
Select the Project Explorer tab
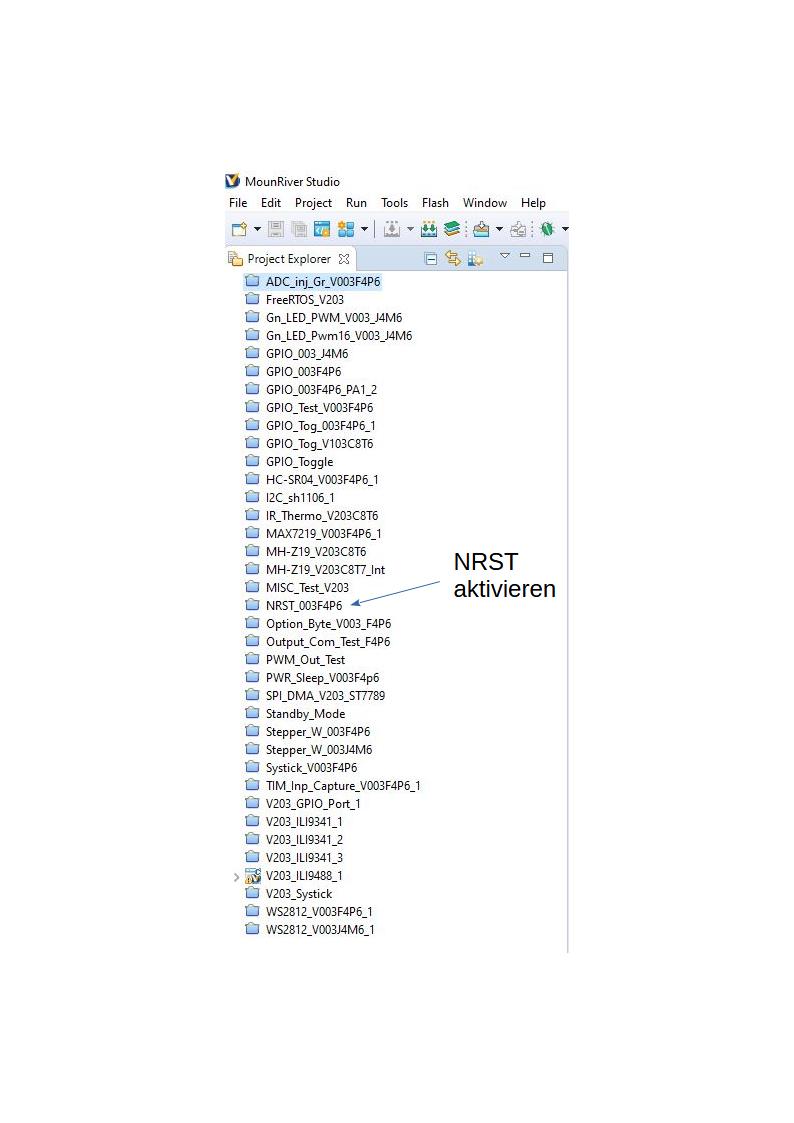(289, 259)
